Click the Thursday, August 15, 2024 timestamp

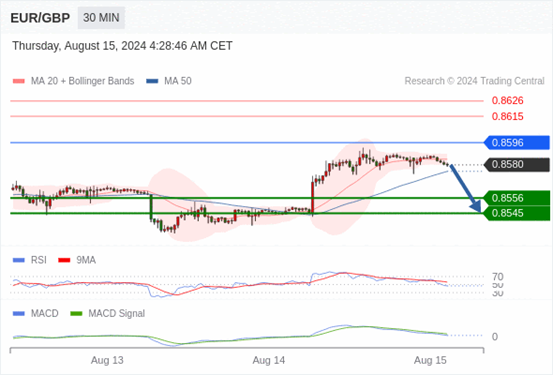(122, 46)
